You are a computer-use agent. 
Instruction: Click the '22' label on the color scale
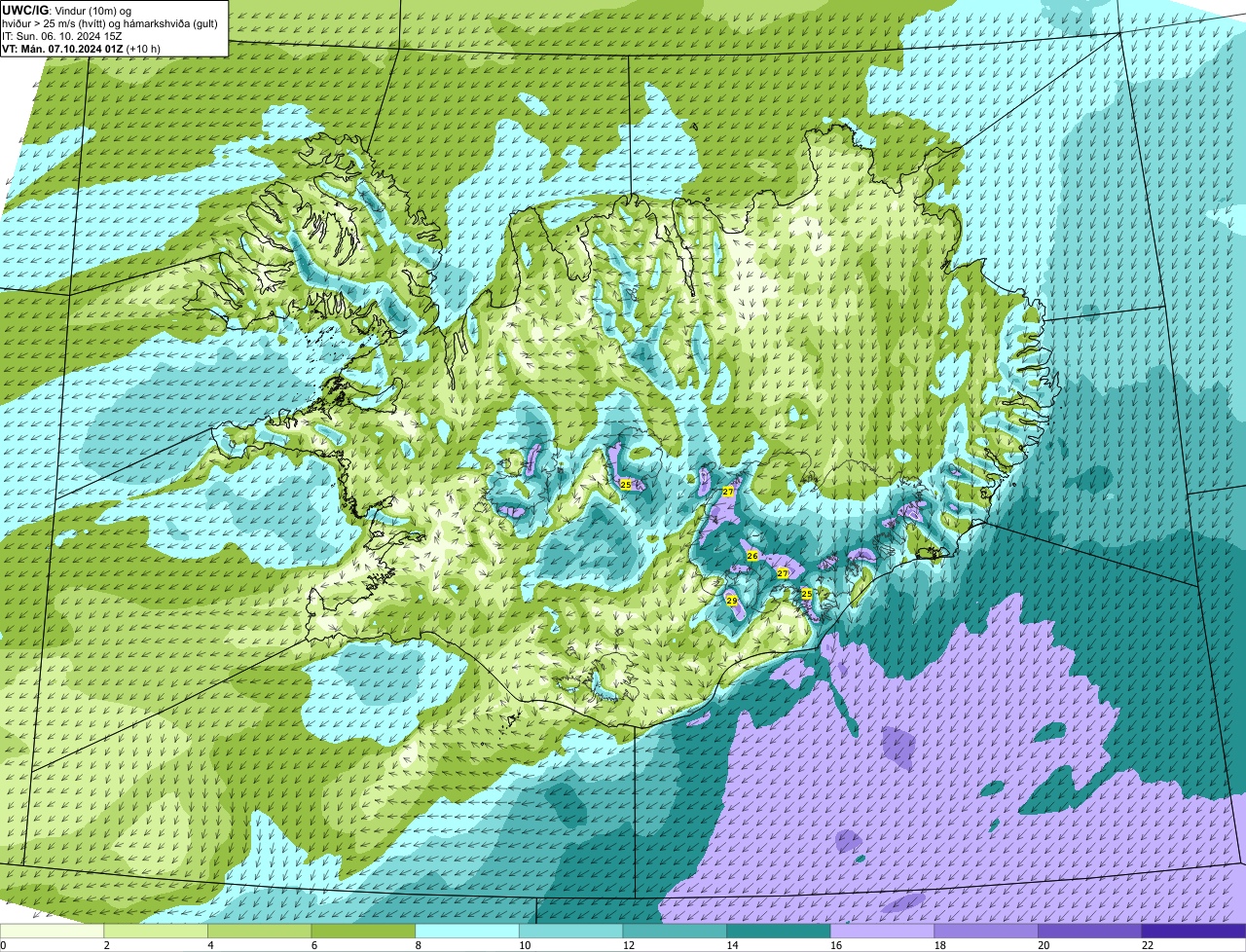tap(1148, 945)
